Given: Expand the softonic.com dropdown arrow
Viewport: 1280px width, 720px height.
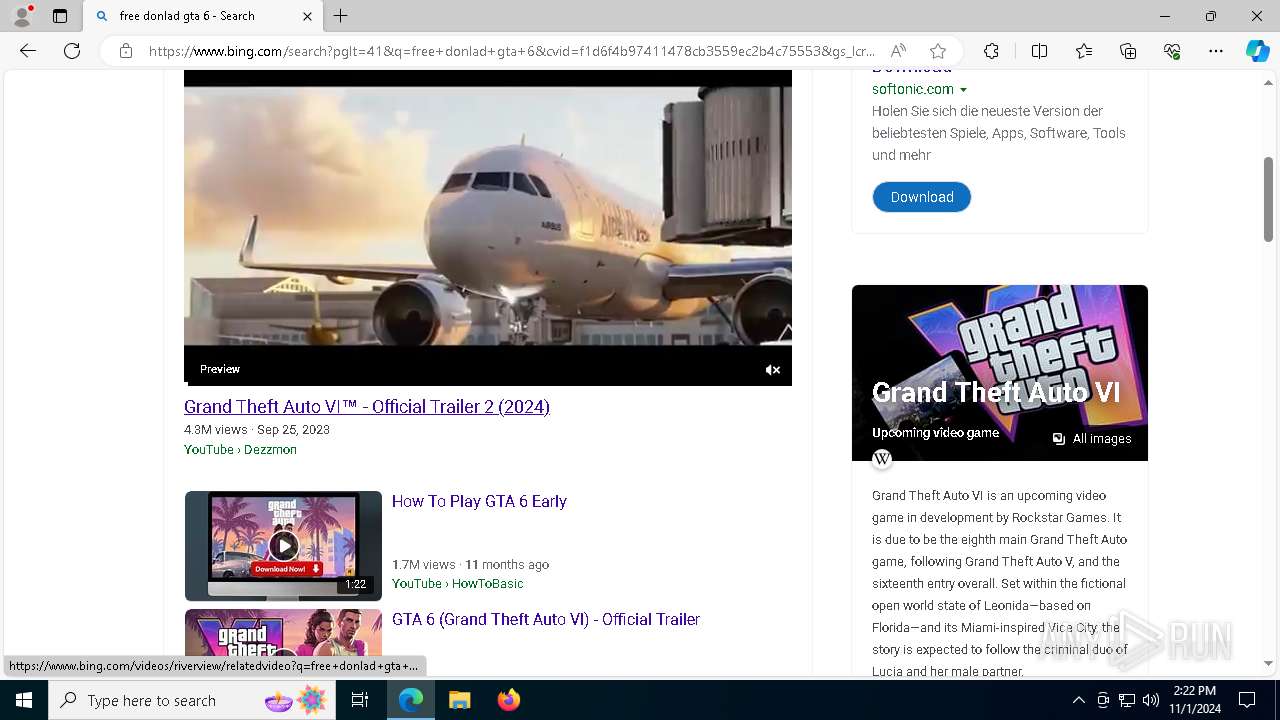Looking at the screenshot, I should click(x=964, y=90).
